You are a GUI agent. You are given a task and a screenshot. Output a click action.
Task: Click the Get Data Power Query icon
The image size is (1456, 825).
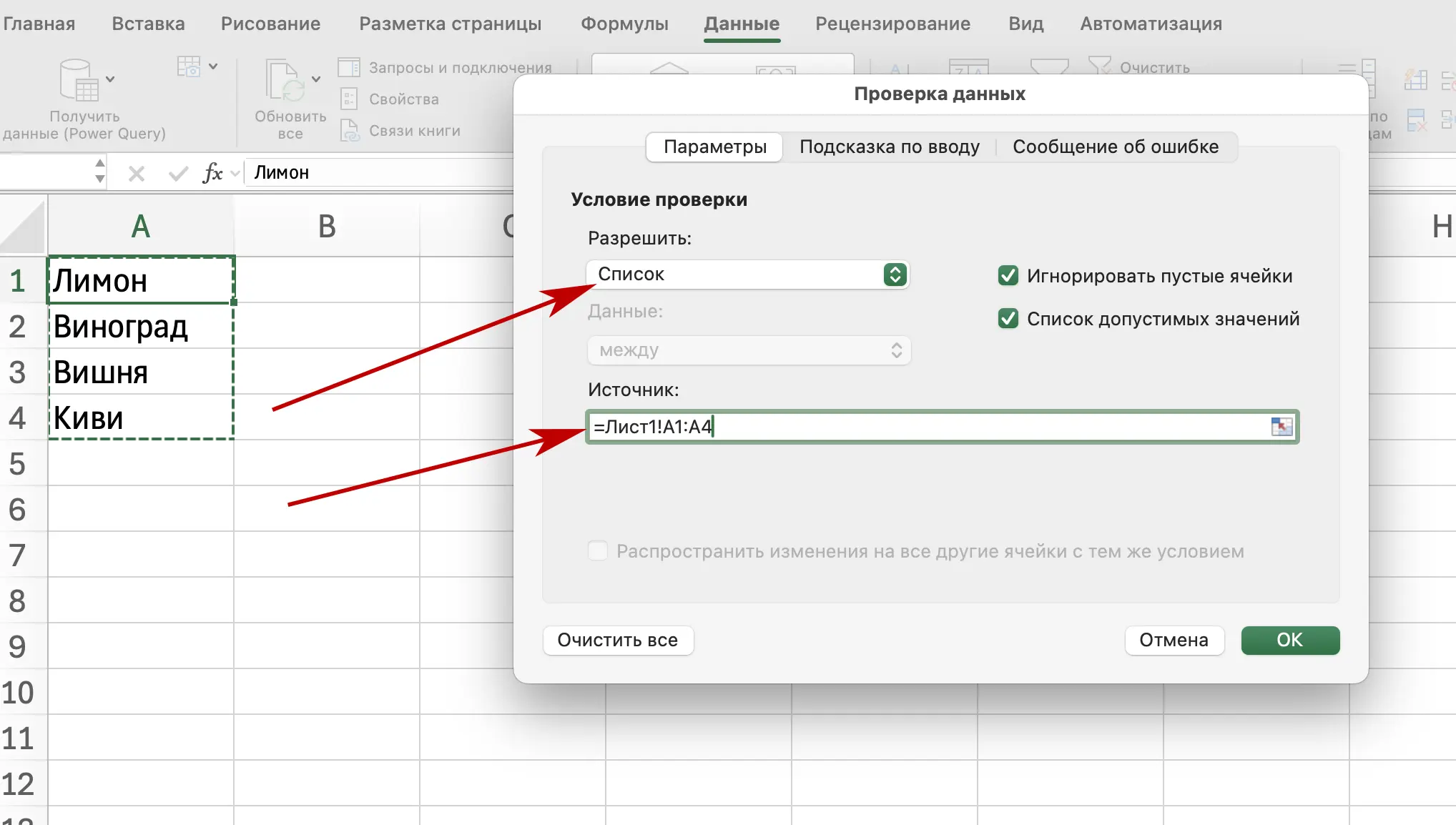[78, 81]
